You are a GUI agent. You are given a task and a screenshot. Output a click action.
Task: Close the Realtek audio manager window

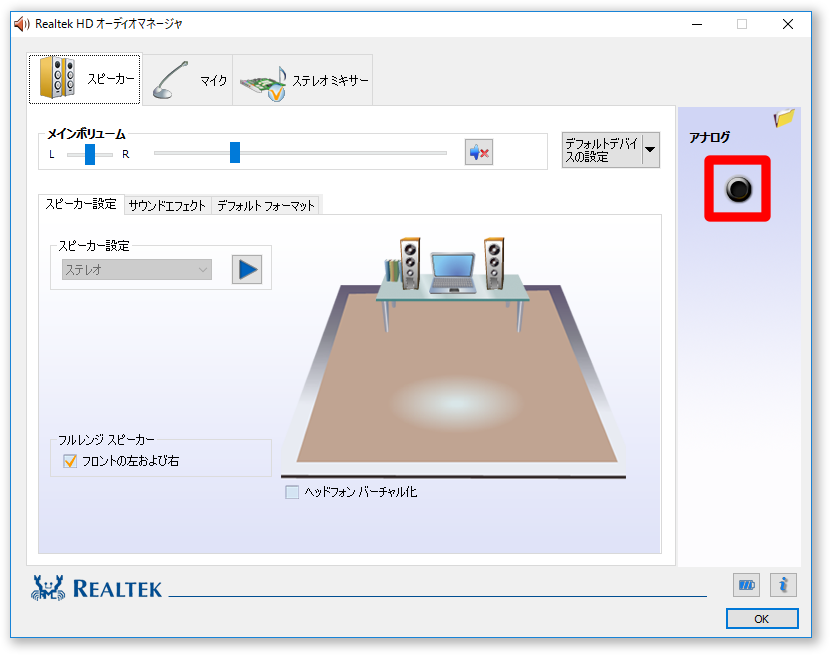pyautogui.click(x=788, y=24)
